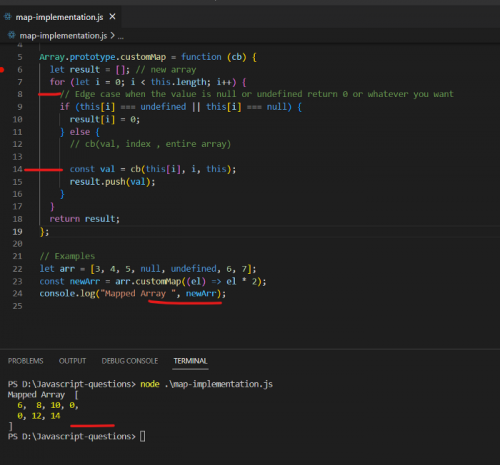Select the map-implementation.js editor tab
The width and height of the screenshot is (500, 465).
[60, 17]
